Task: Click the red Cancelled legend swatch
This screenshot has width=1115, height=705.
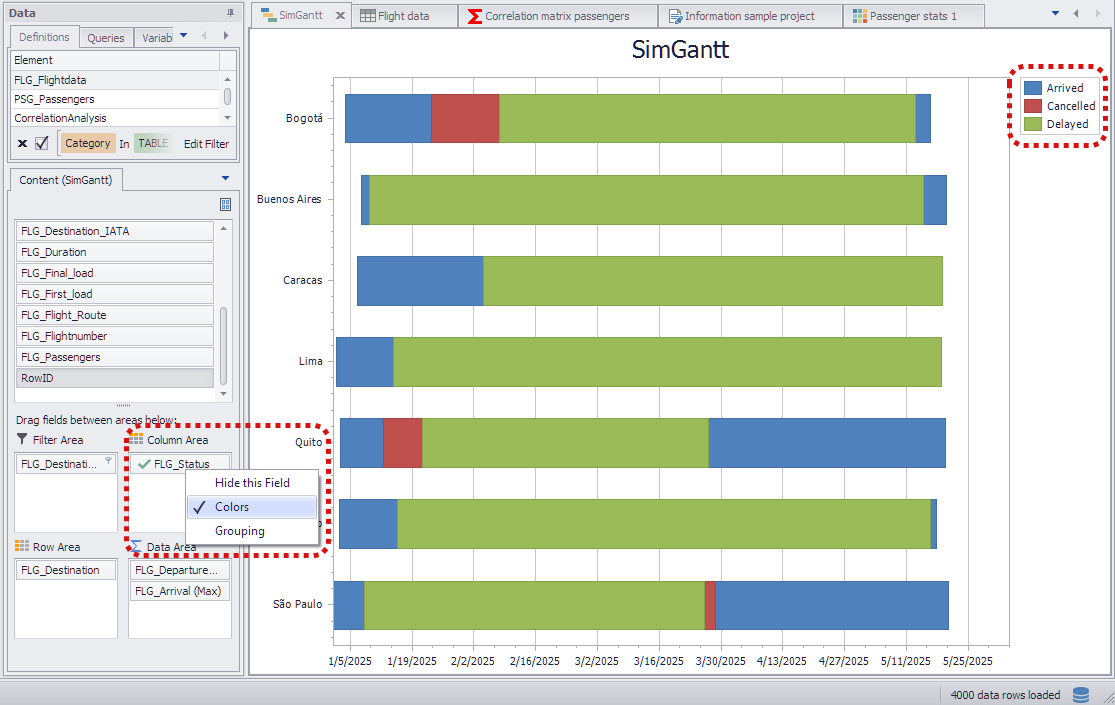Action: point(1033,106)
